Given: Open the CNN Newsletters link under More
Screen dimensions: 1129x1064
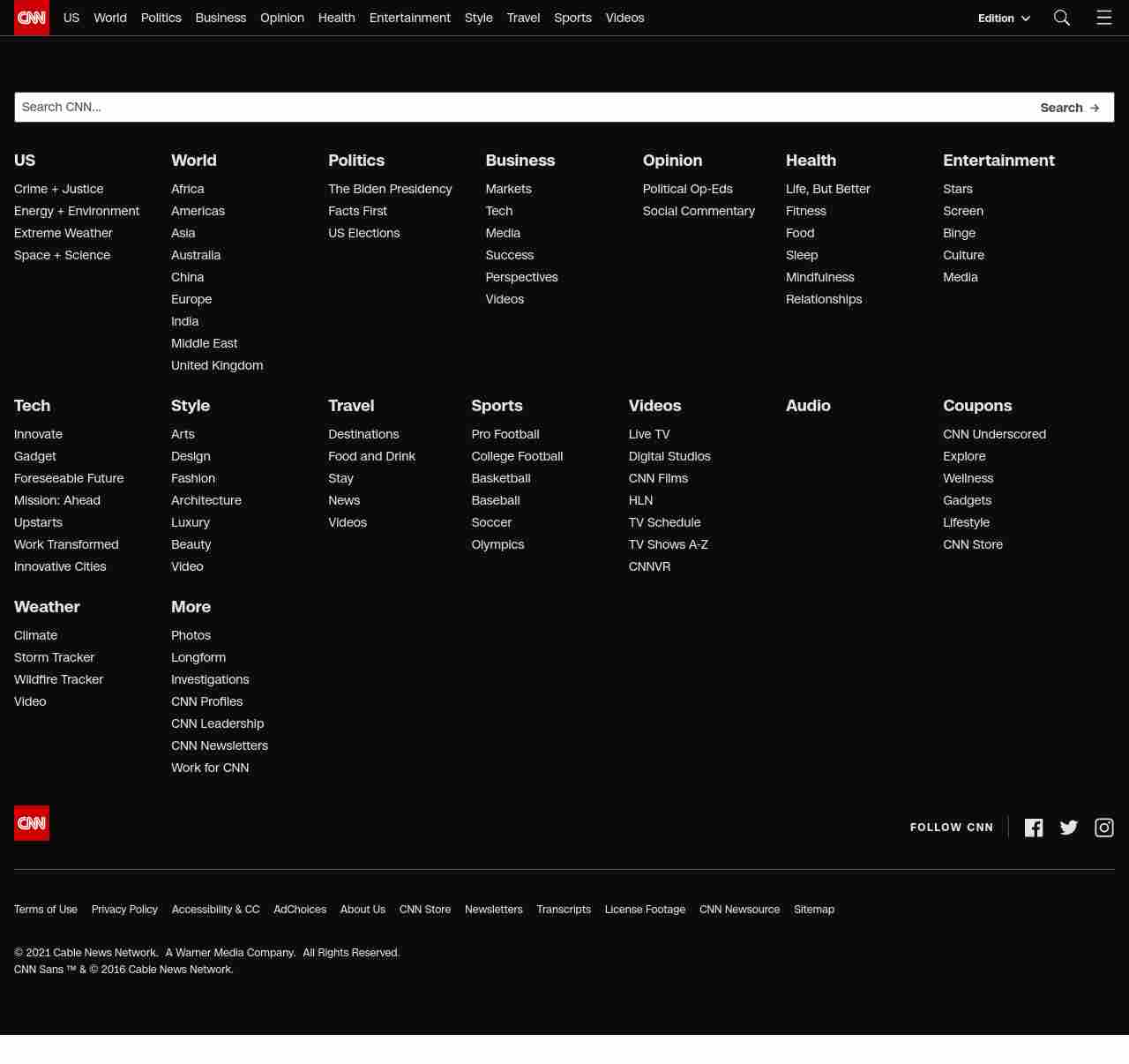Looking at the screenshot, I should tap(220, 746).
